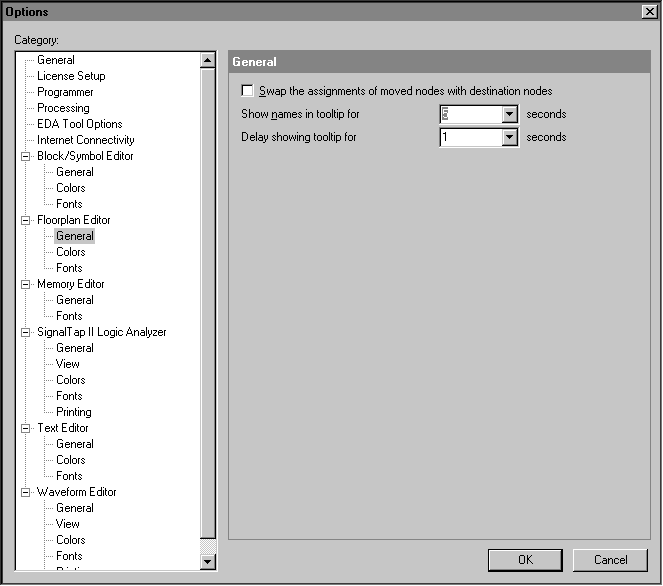Collapse the Text Editor tree node
The width and height of the screenshot is (663, 586).
point(26,428)
